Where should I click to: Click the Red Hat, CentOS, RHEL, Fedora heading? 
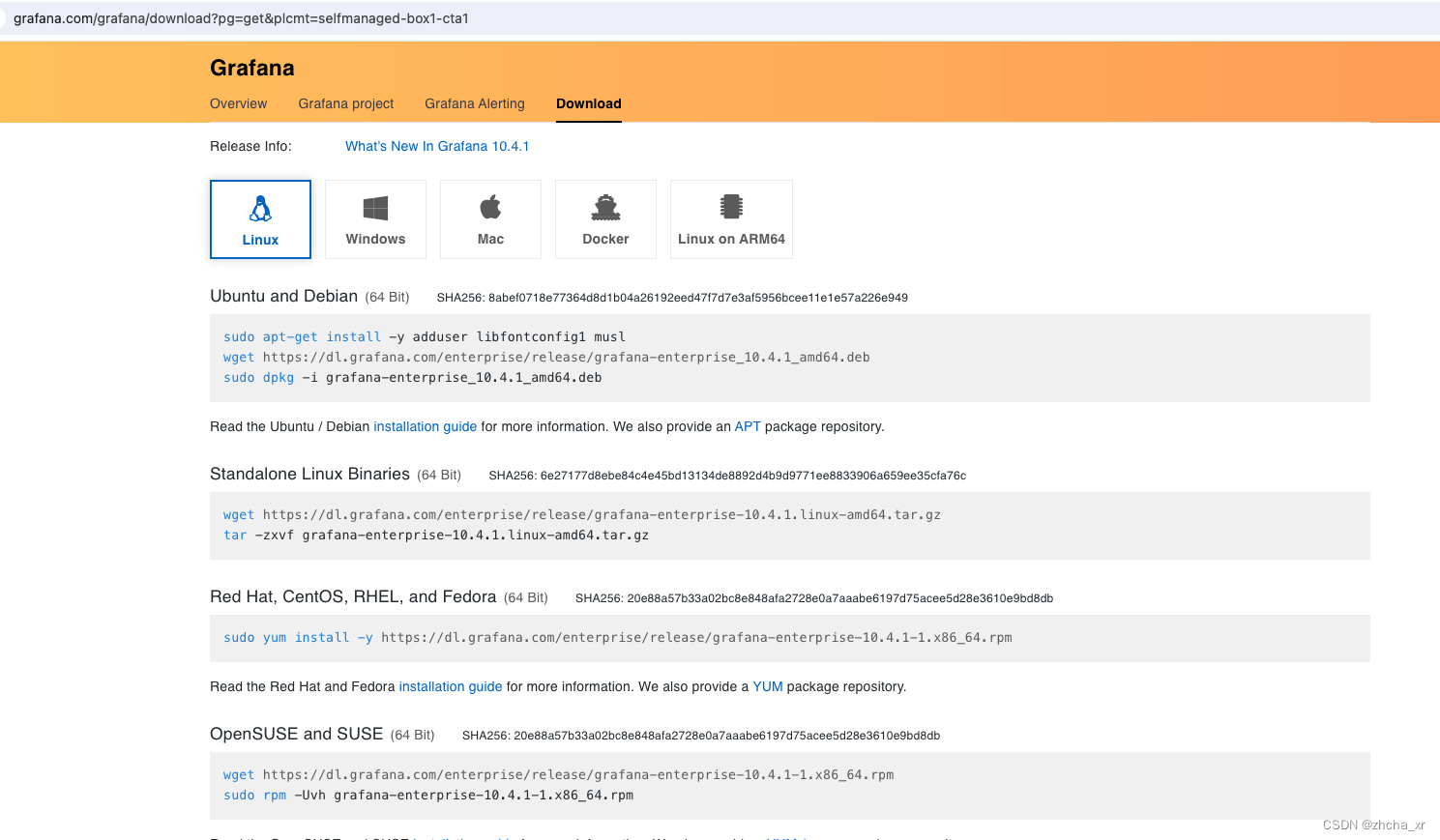(353, 596)
